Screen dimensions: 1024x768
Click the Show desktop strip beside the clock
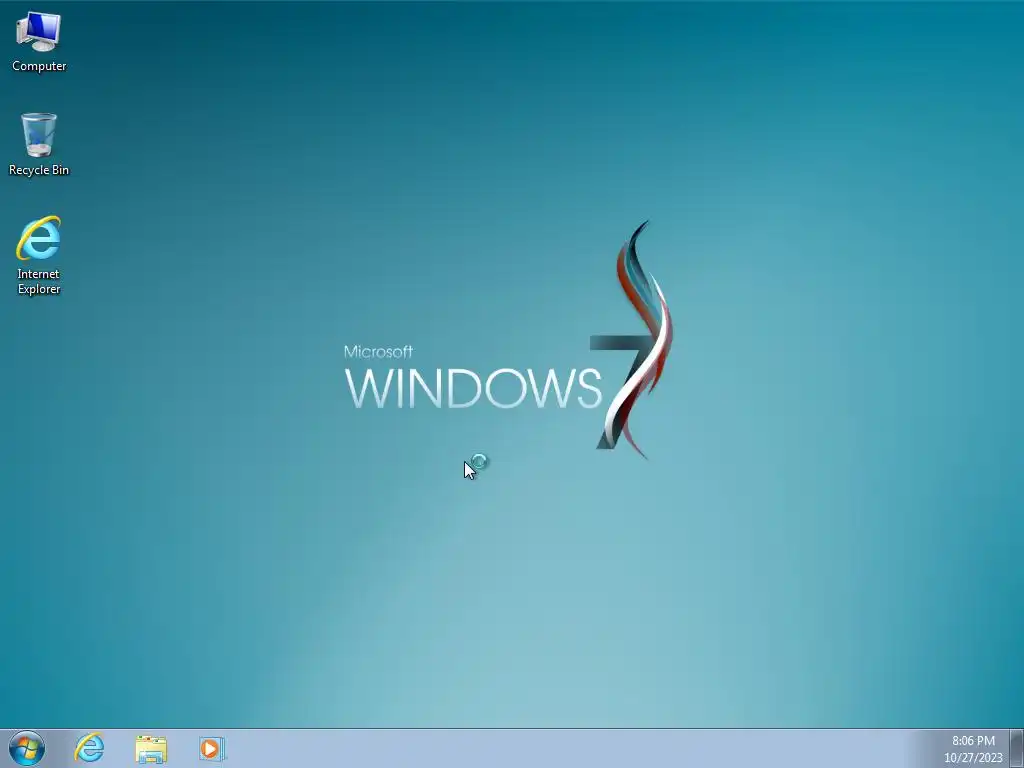[1017, 748]
